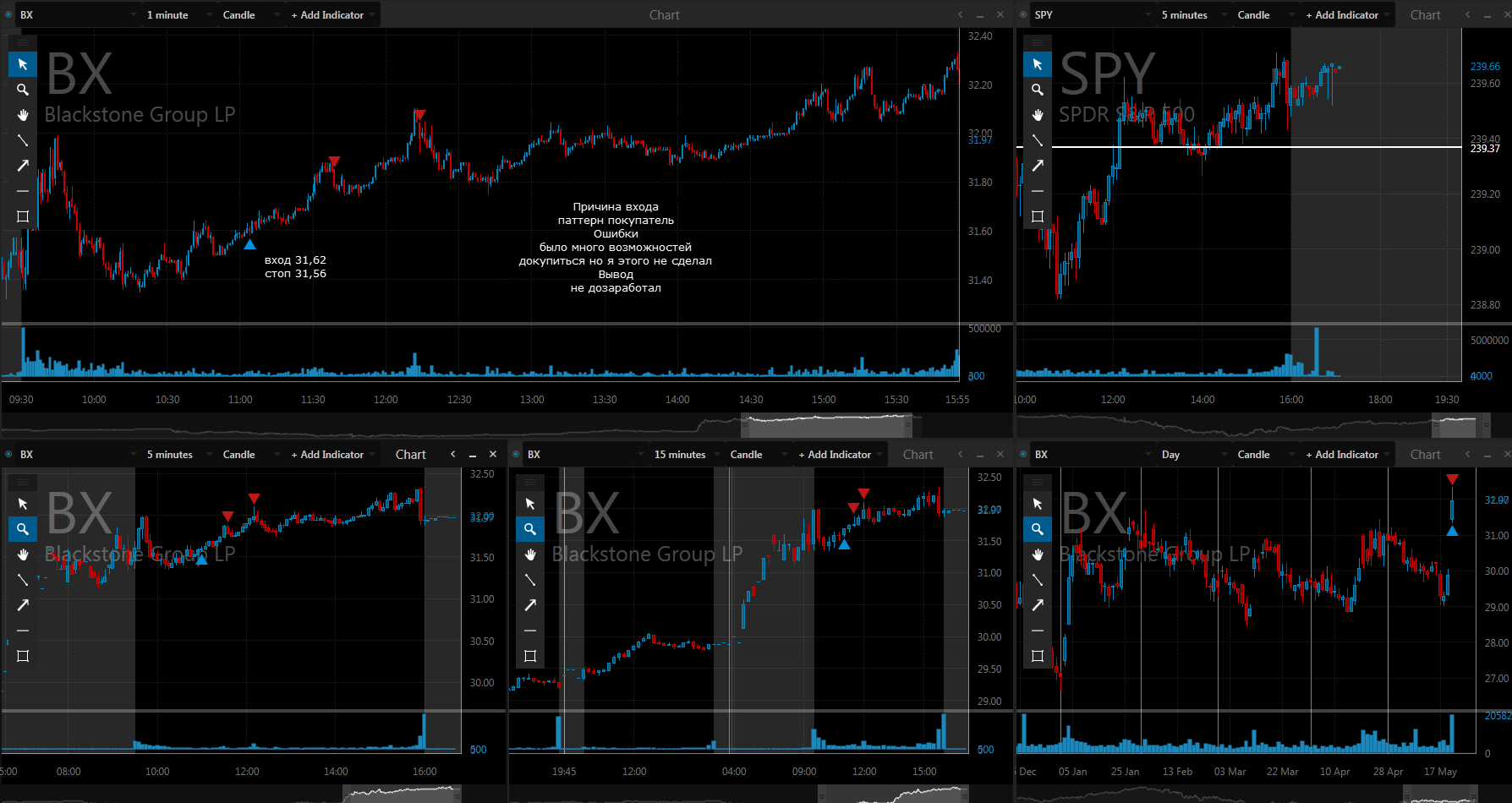Image resolution: width=1512 pixels, height=803 pixels.
Task: Click the left arrow button on BX 5 minutes chart header
Action: point(452,454)
